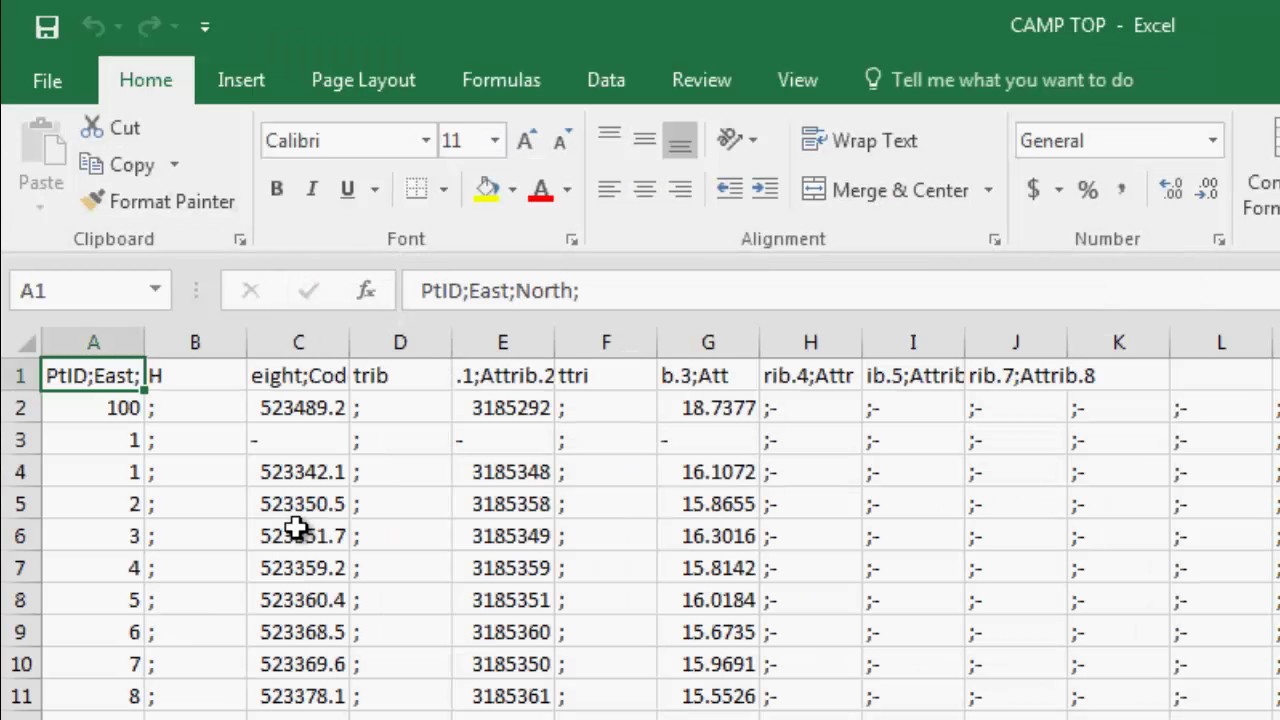Open font color palette dropdown
This screenshot has height=720, width=1280.
pos(567,189)
